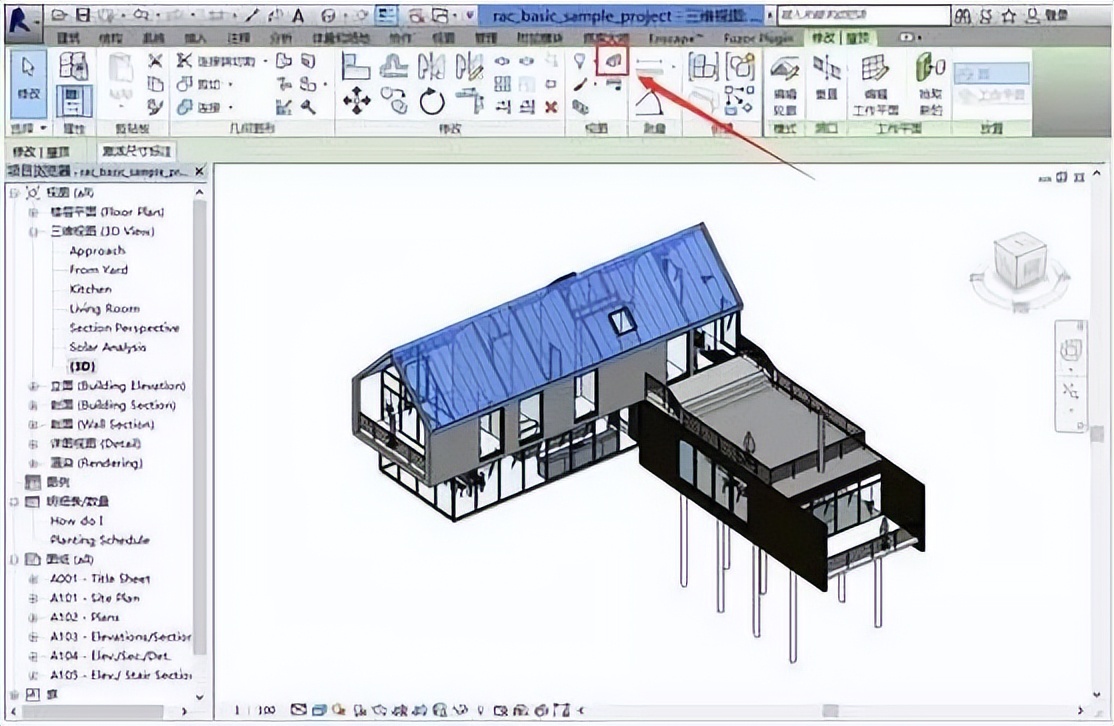Close the Project Browser panel

199,172
